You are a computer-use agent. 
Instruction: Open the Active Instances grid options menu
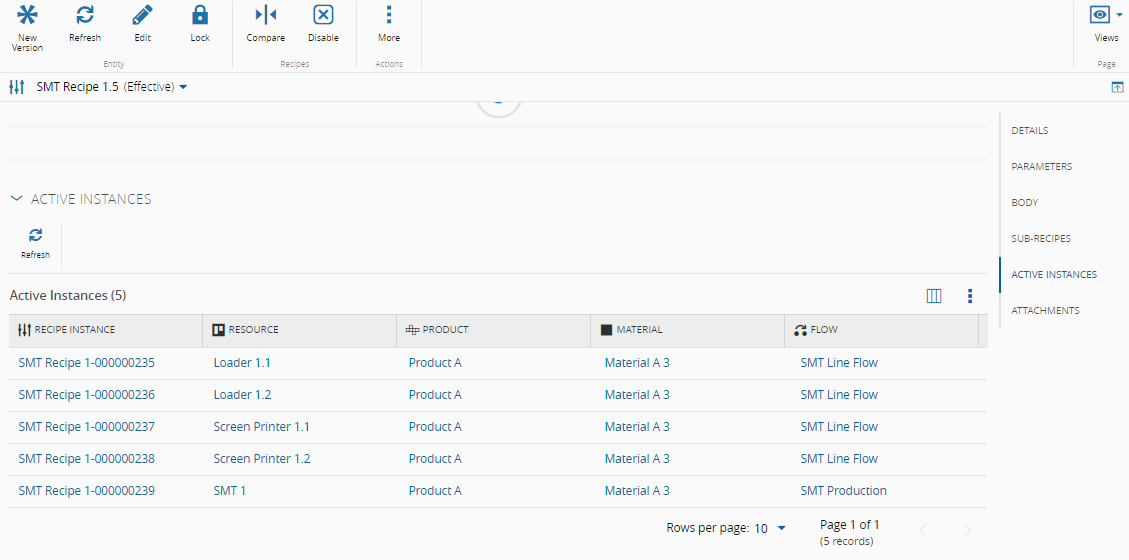pyautogui.click(x=969, y=296)
